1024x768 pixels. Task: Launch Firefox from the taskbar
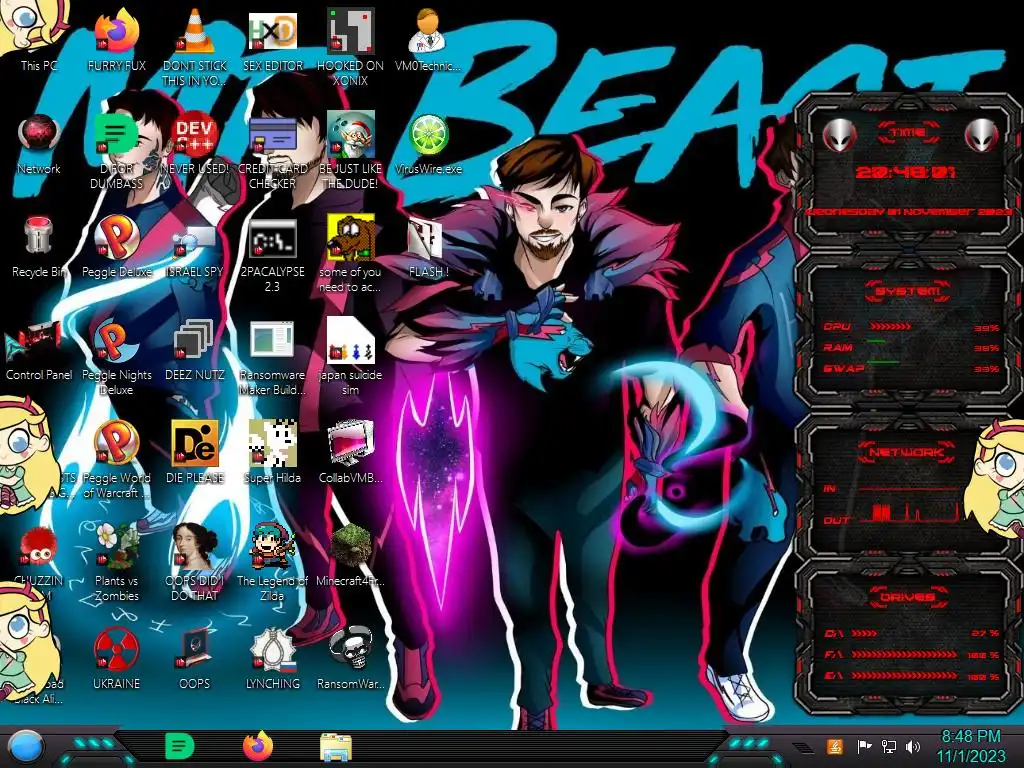pos(258,746)
